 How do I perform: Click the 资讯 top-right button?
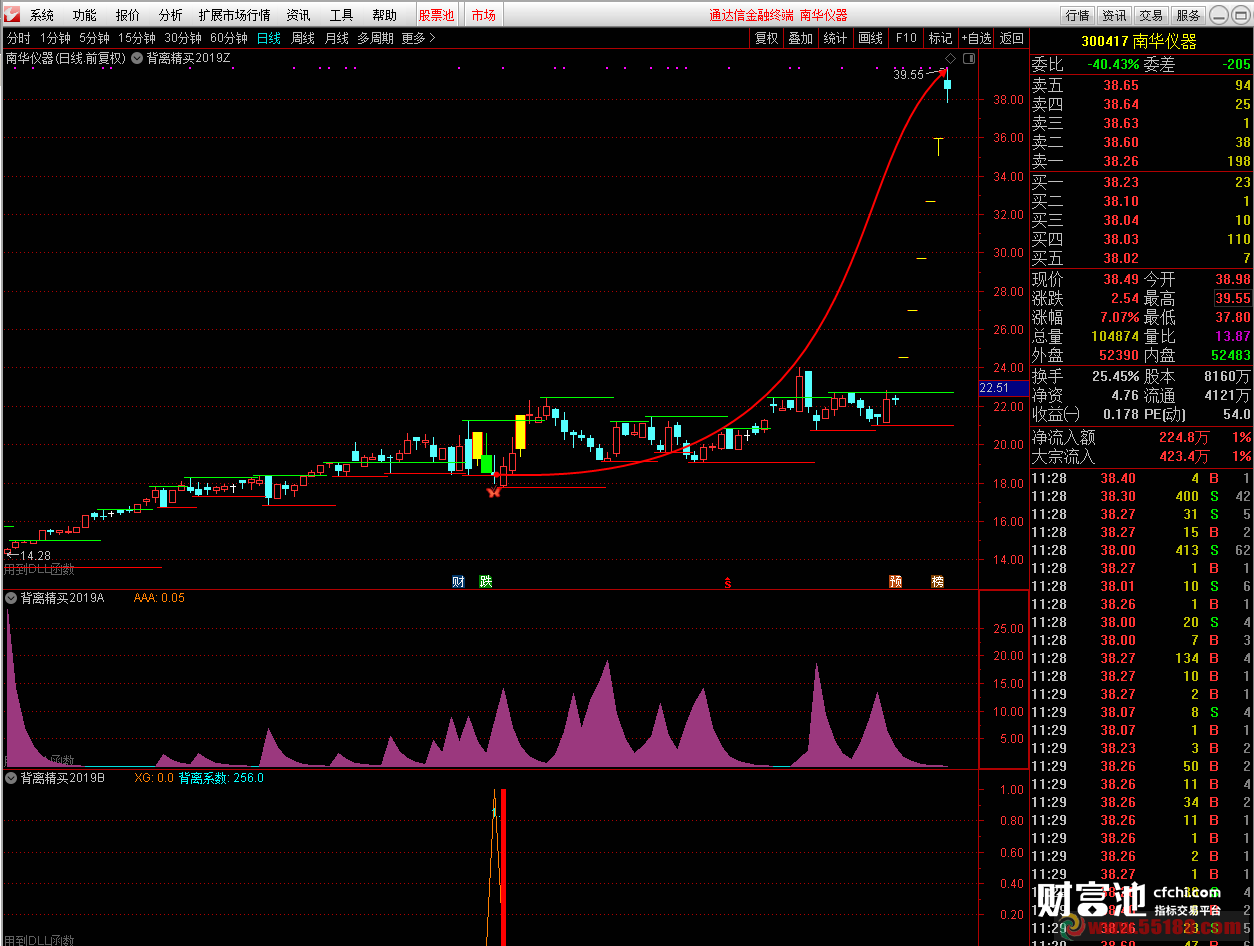coord(1114,15)
